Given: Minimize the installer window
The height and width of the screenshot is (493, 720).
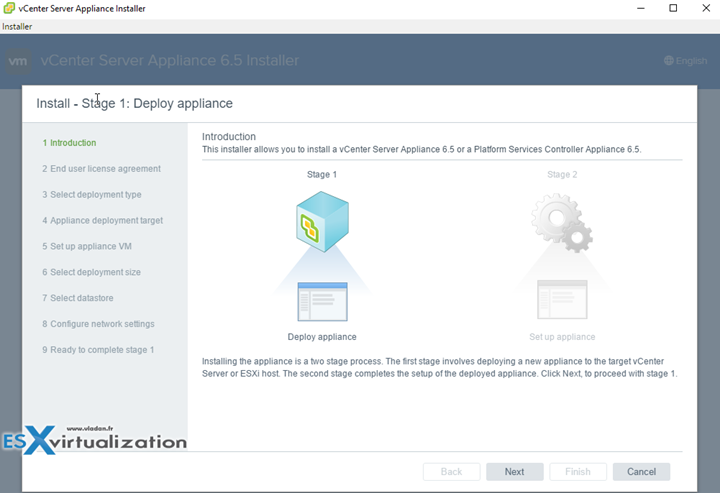Looking at the screenshot, I should (641, 8).
